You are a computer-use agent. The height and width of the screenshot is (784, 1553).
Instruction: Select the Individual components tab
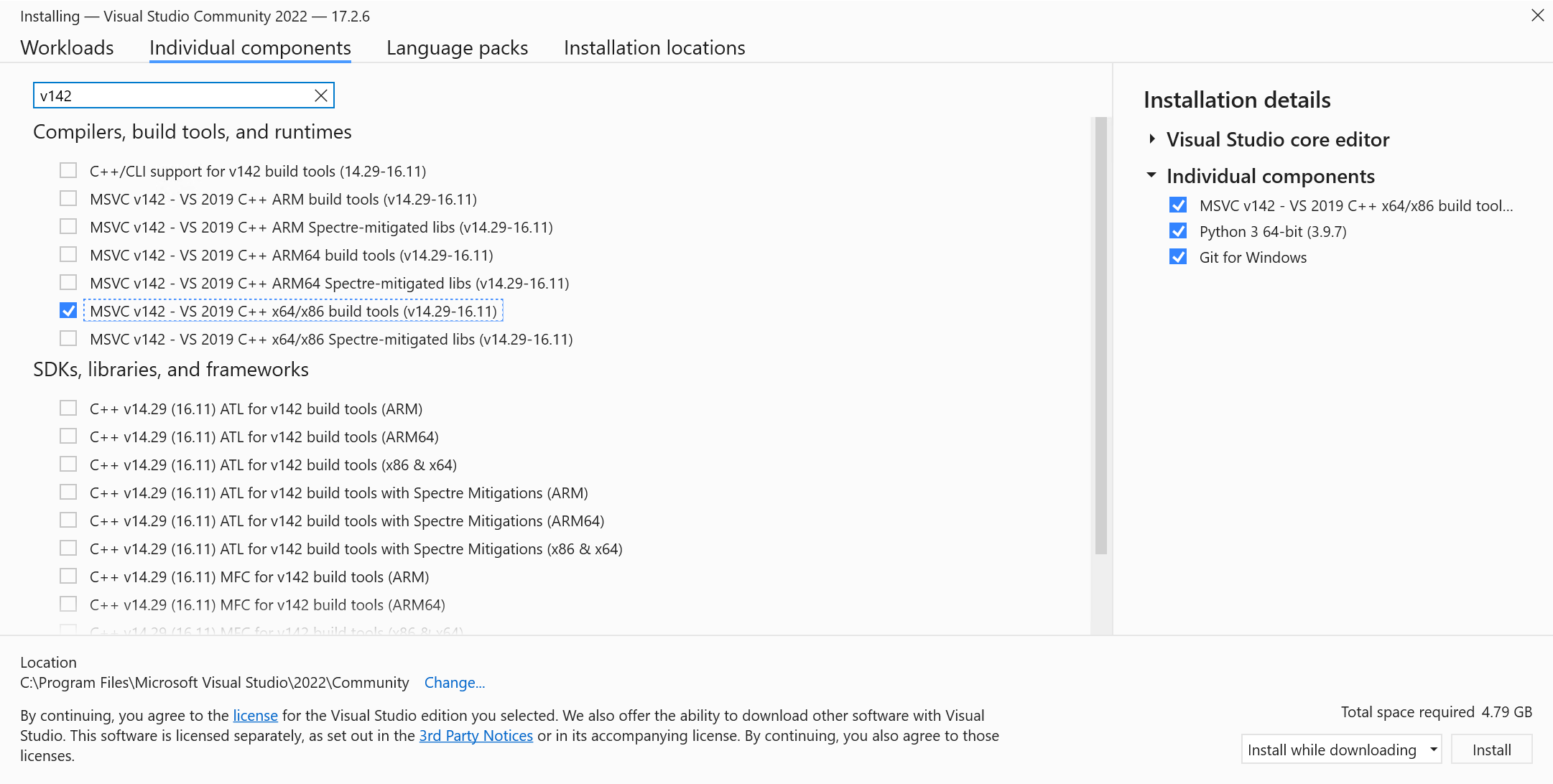pyautogui.click(x=250, y=47)
